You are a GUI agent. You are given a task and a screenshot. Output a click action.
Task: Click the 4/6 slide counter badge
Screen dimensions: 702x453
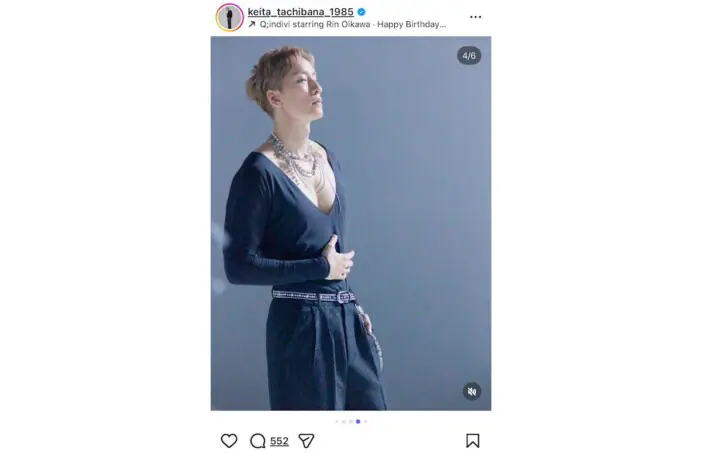[x=469, y=56]
